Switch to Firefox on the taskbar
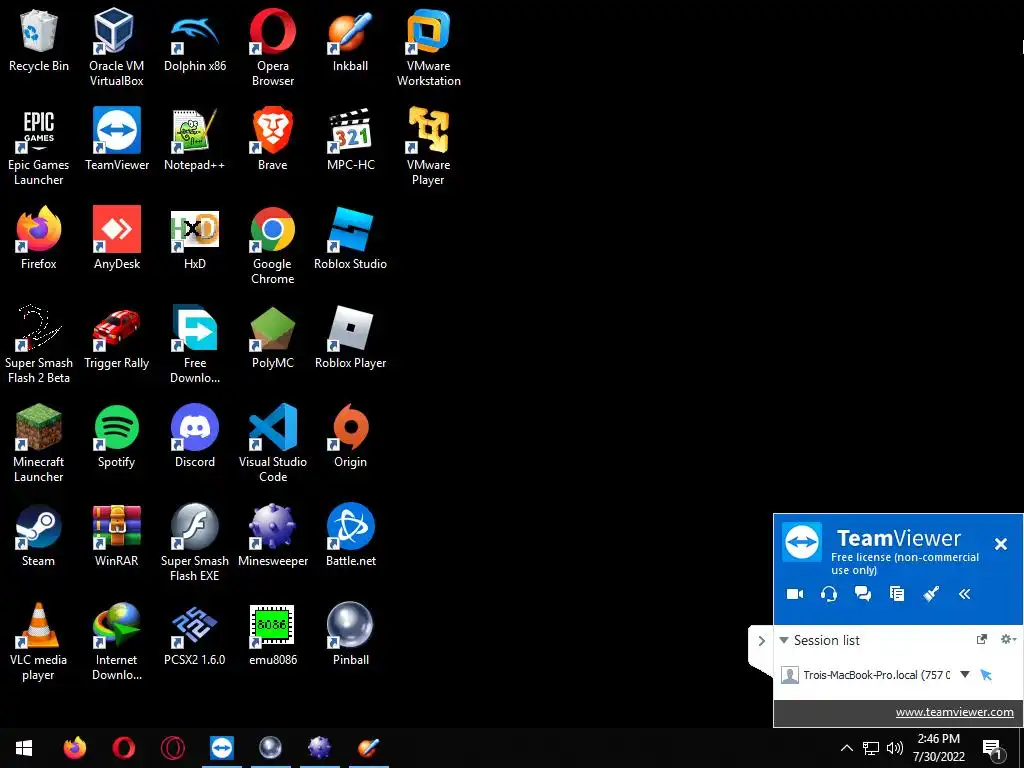Viewport: 1024px width, 768px height. 74,748
